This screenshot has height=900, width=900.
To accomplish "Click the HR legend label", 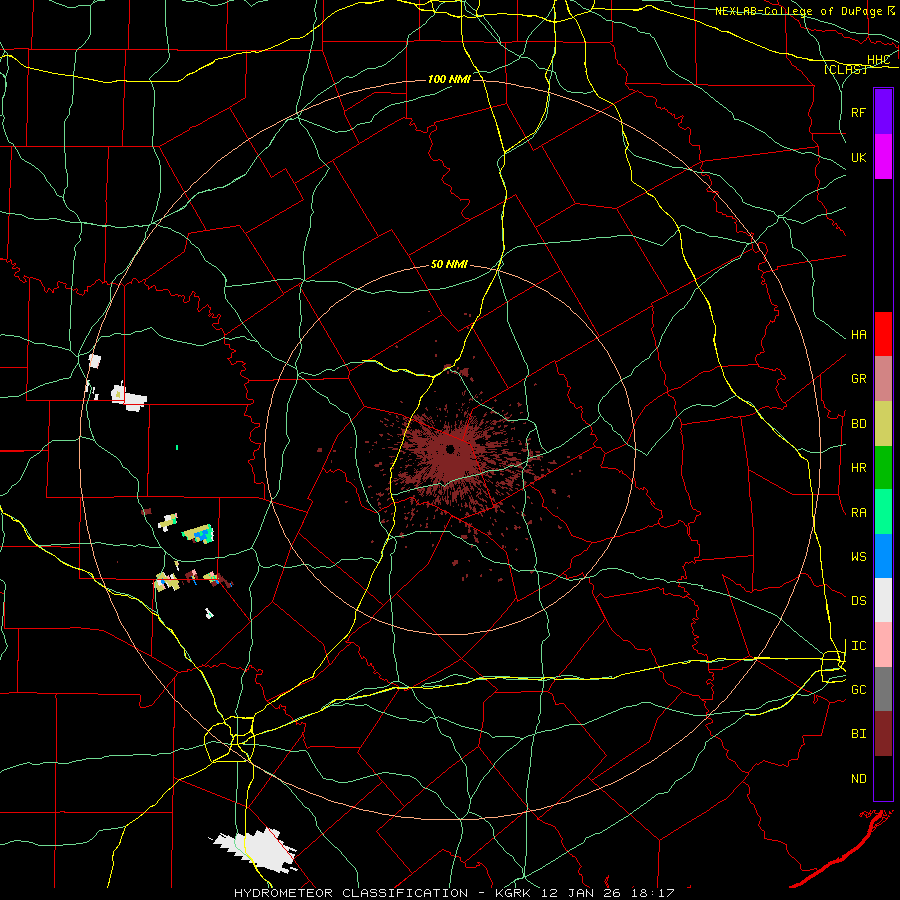I will click(858, 468).
